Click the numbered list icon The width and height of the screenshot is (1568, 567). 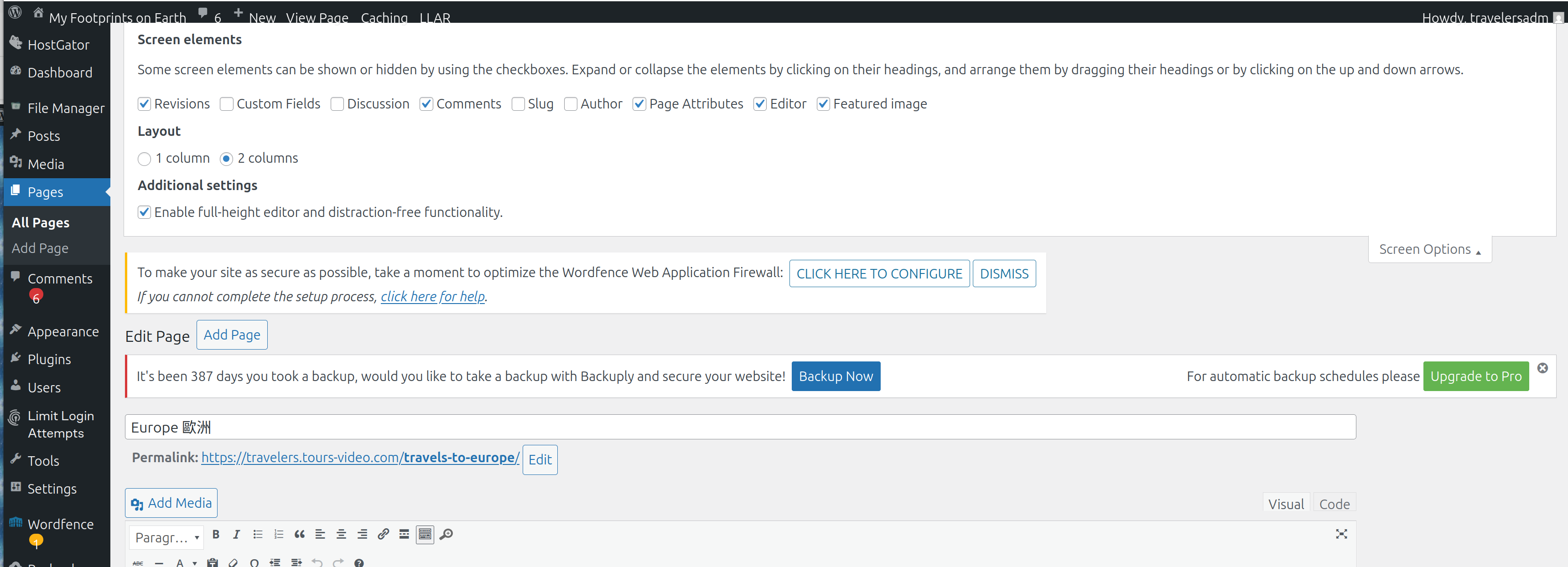278,534
